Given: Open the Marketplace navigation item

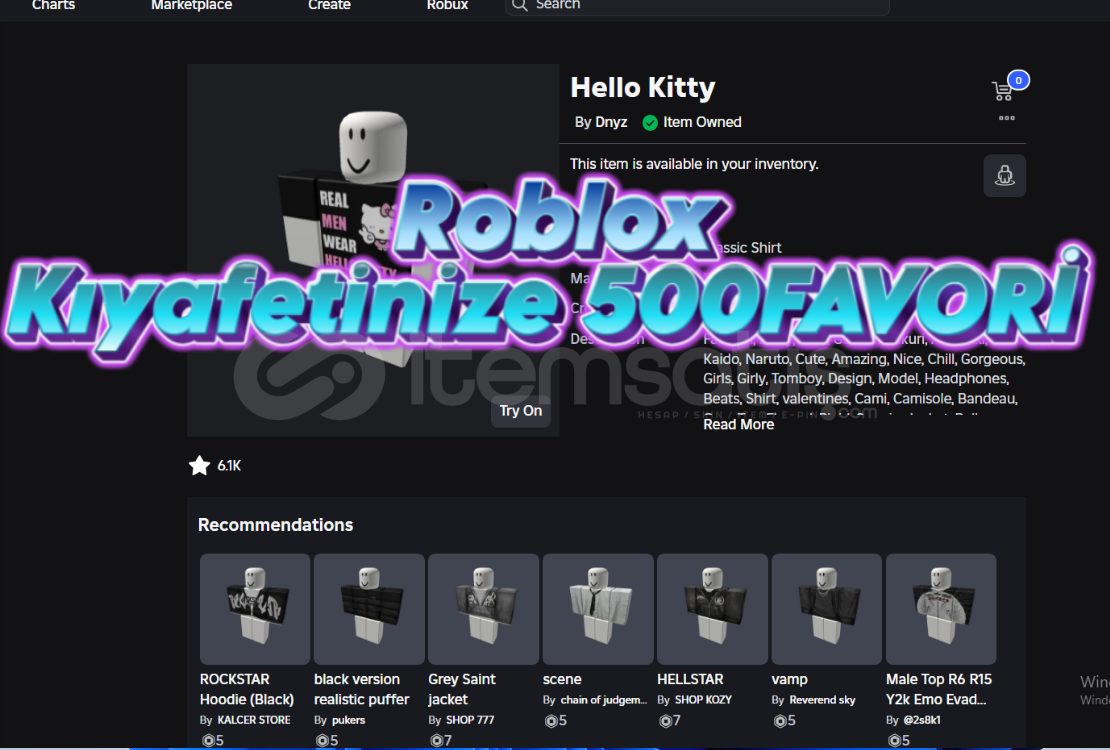Looking at the screenshot, I should 191,5.
